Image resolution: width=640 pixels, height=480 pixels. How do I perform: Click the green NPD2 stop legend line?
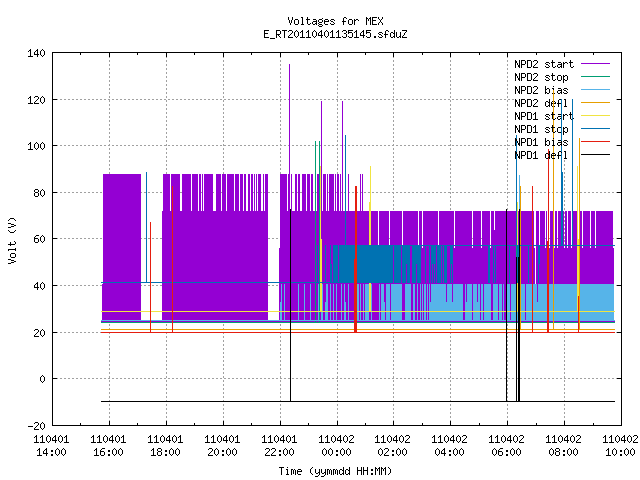click(x=595, y=76)
